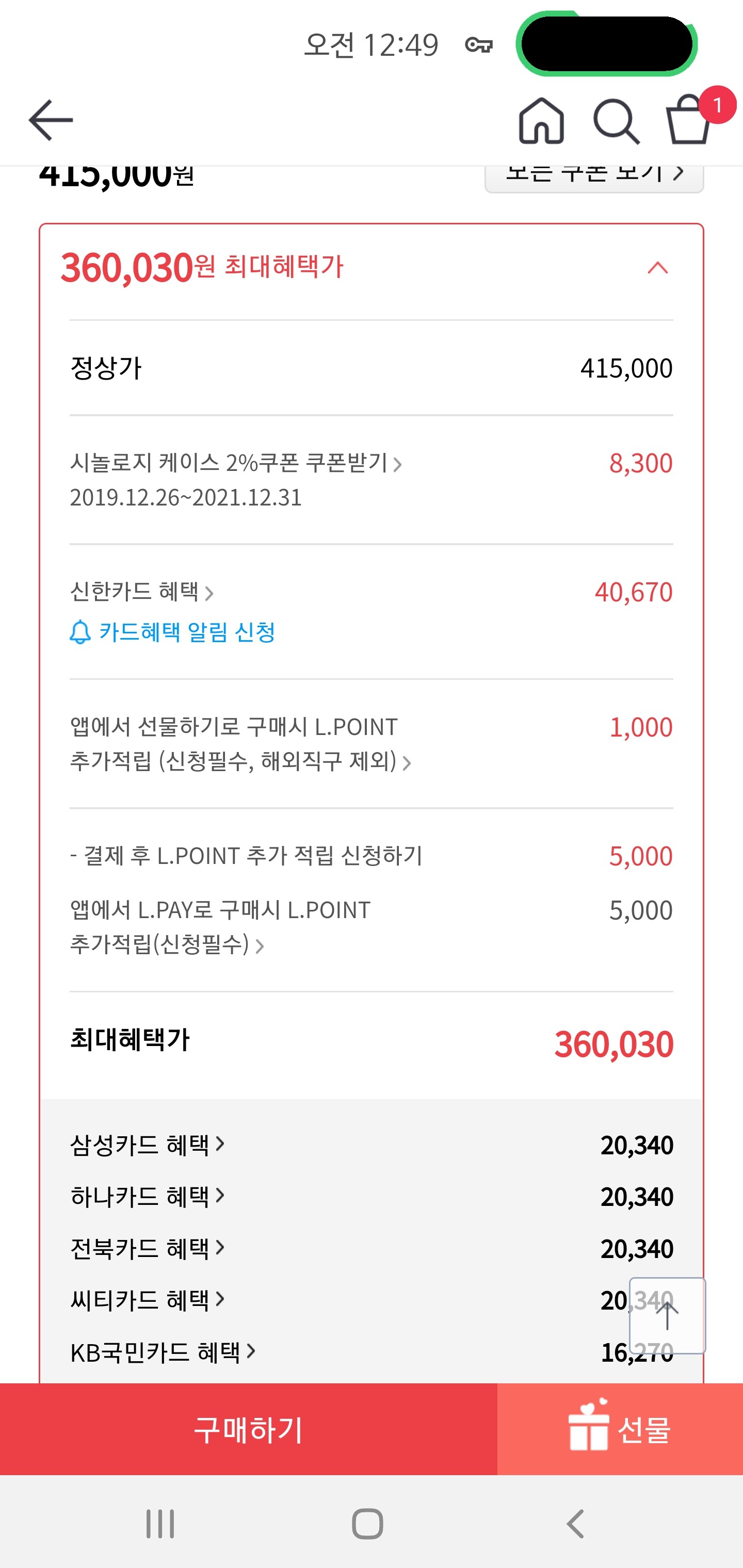Go to the home page icon

pos(541,121)
